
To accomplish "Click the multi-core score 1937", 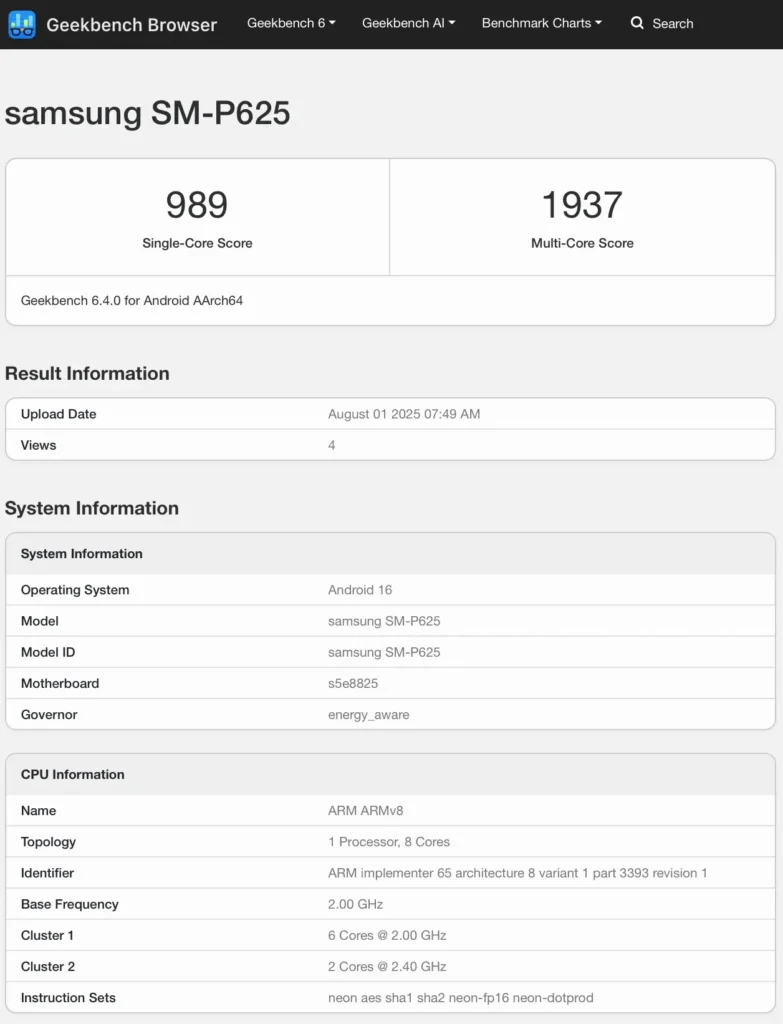I will tap(582, 204).
